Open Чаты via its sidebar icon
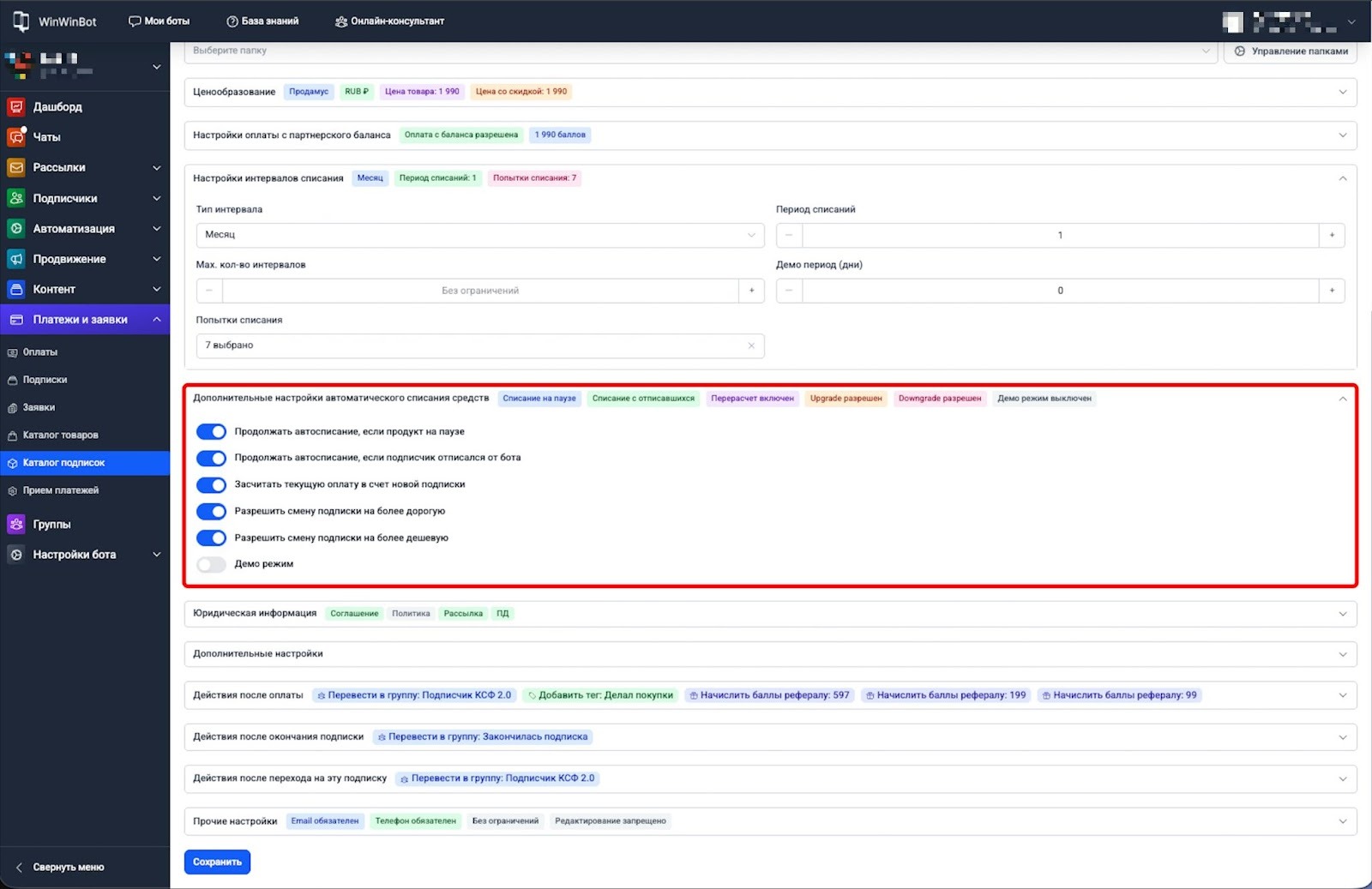The height and width of the screenshot is (889, 1372). pyautogui.click(x=15, y=137)
